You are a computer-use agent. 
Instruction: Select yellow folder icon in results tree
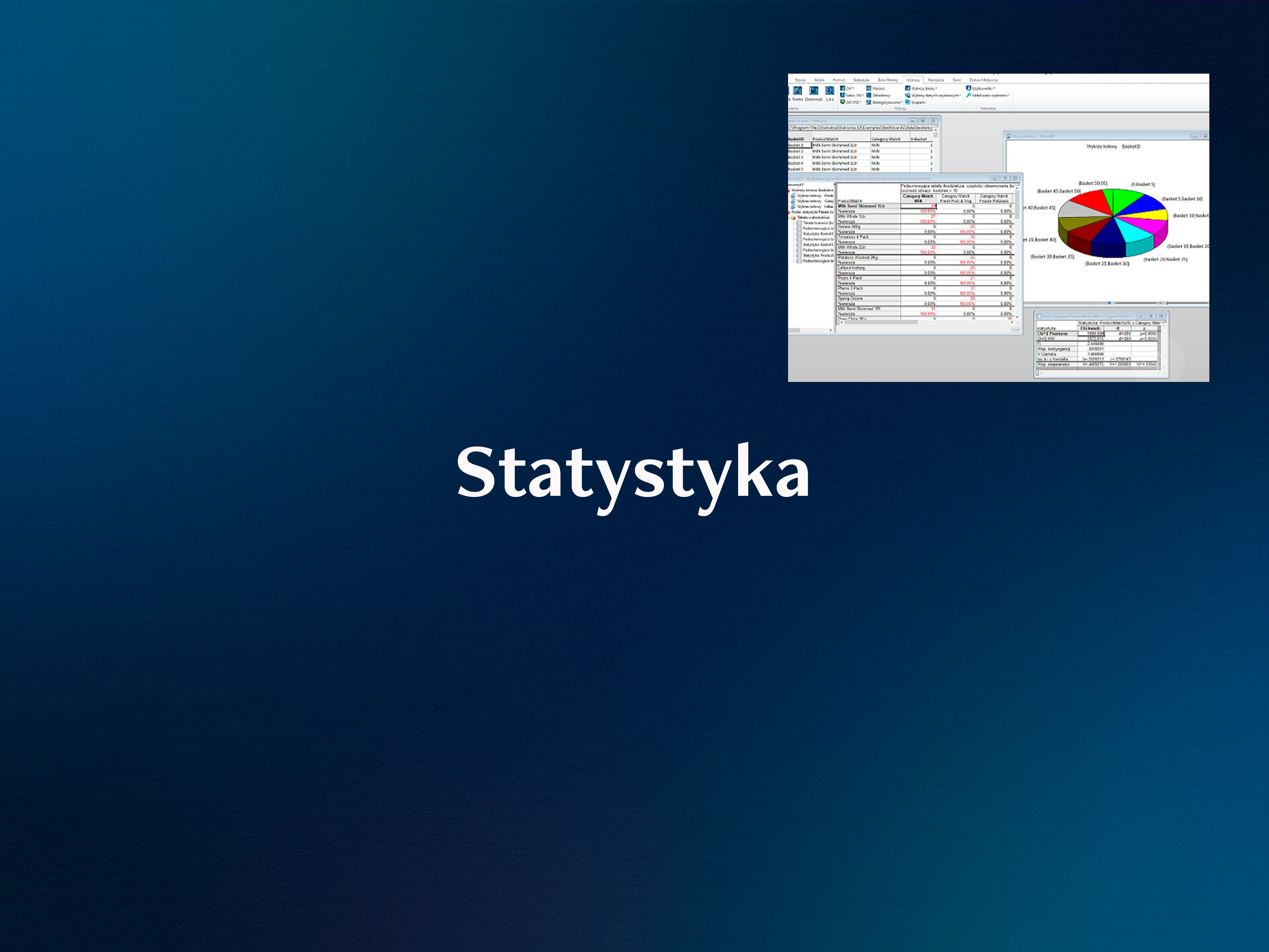coord(793,218)
